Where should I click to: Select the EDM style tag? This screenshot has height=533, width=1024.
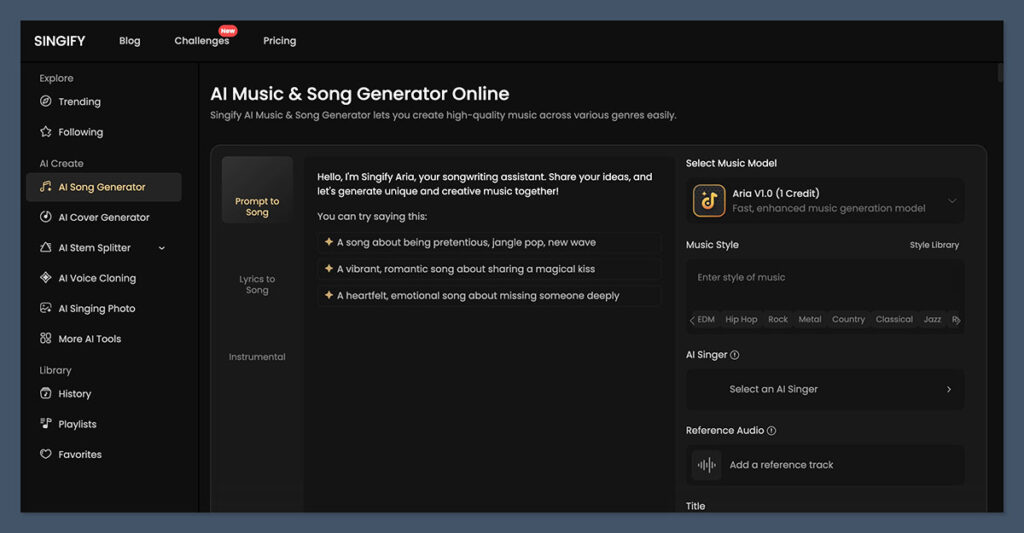pyautogui.click(x=706, y=319)
